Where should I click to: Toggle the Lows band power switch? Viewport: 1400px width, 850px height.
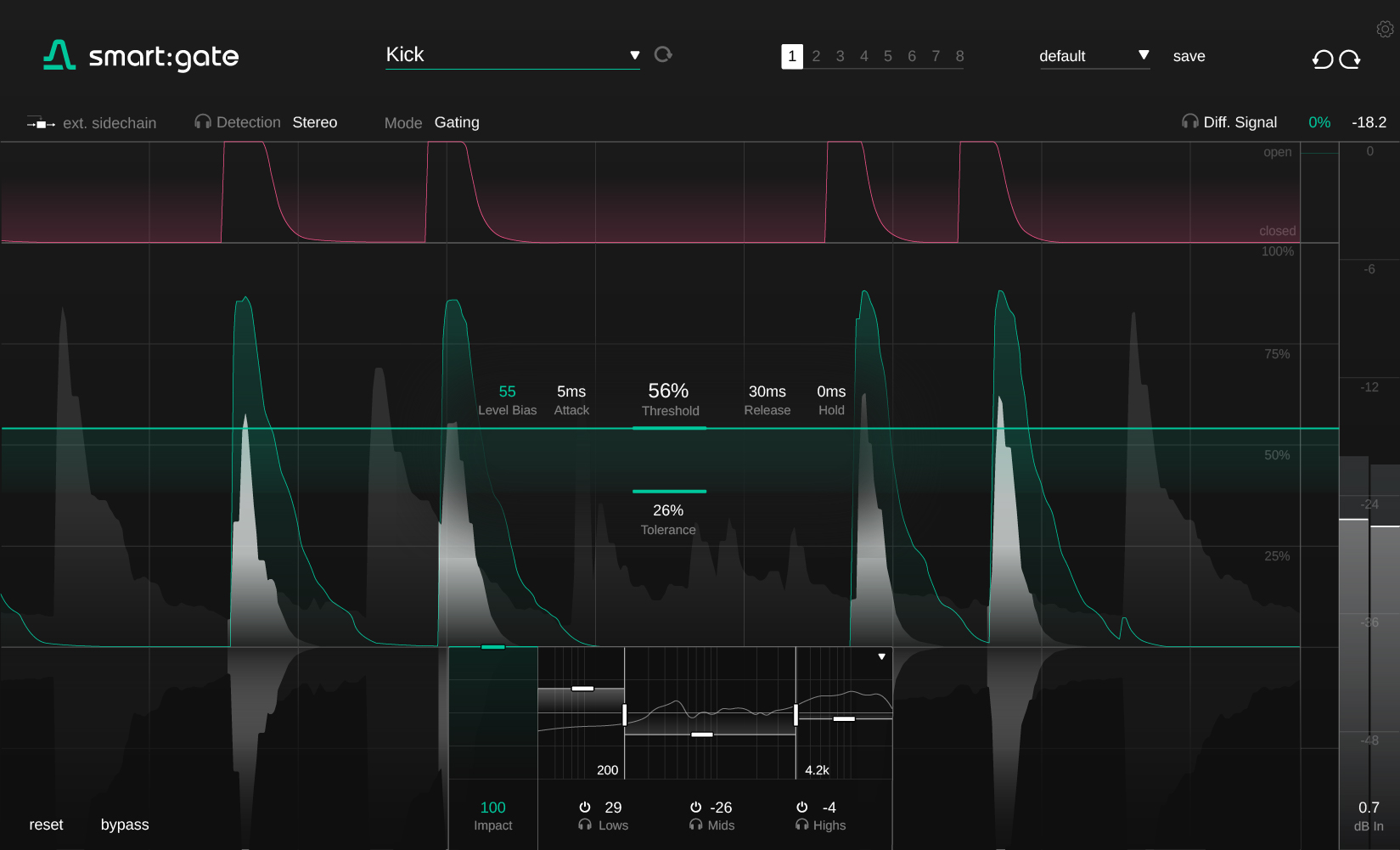click(584, 808)
